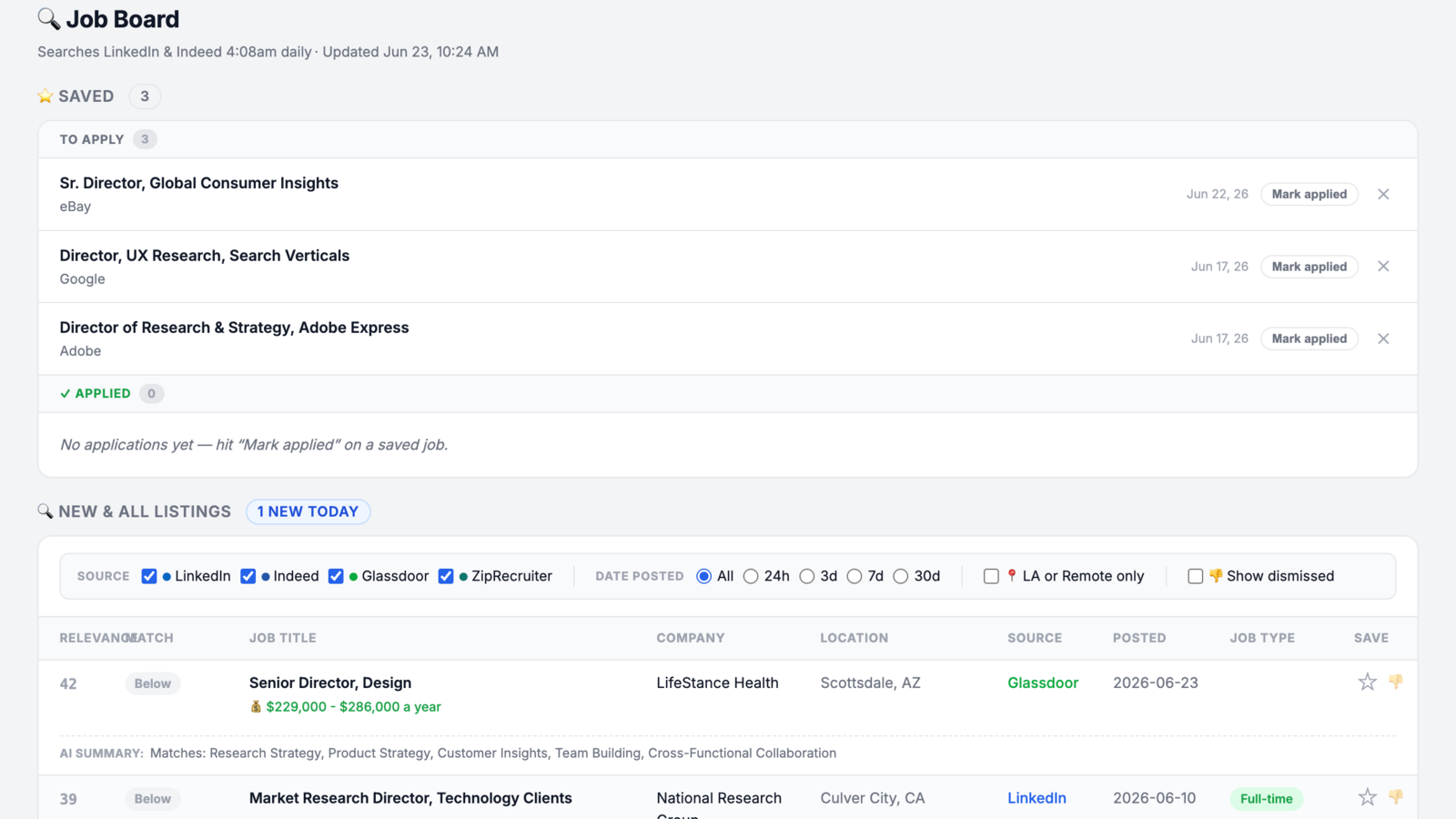Open the LinkedIn source link for National Research
Viewport: 1456px width, 819px height.
tap(1036, 798)
